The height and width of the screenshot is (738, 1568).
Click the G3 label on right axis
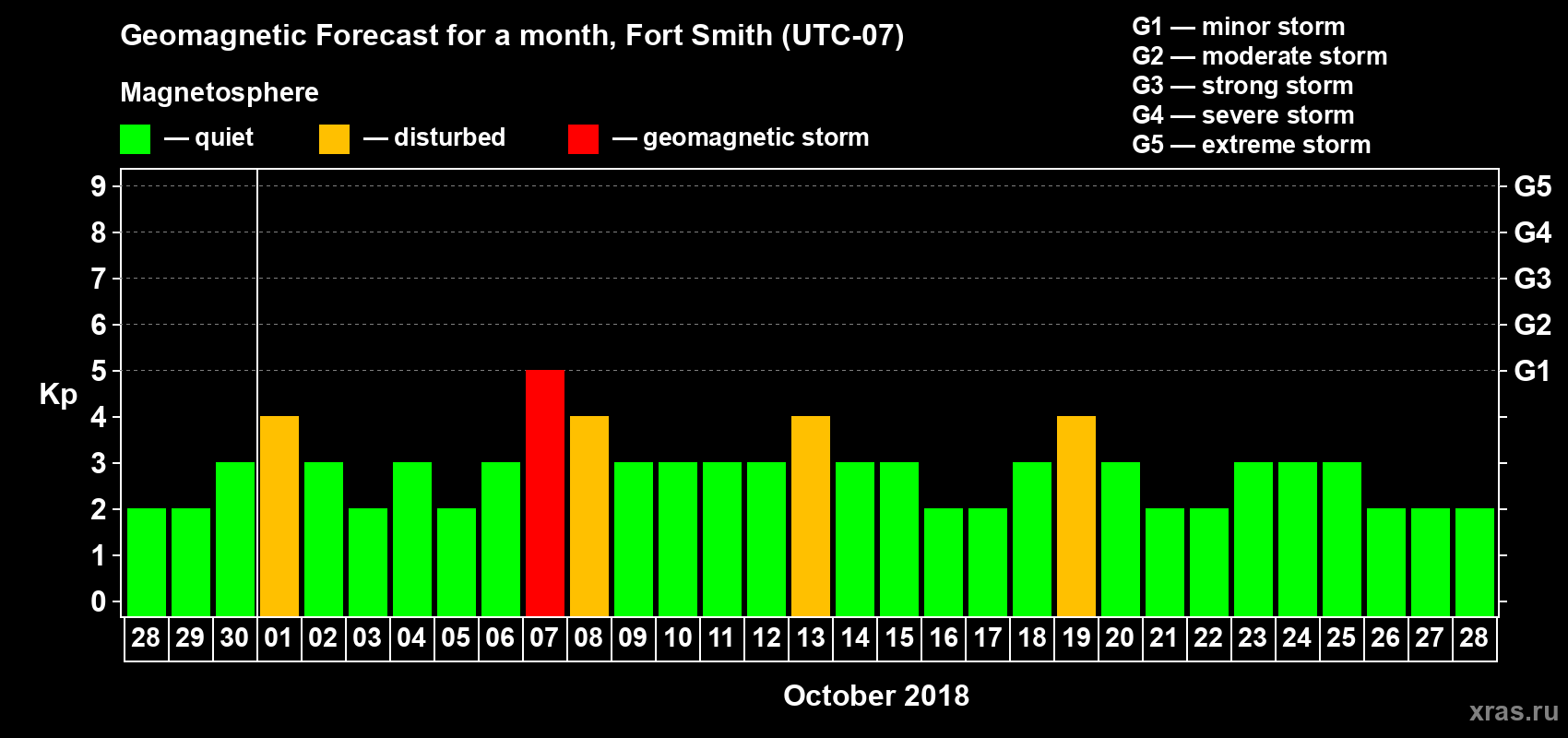1533,279
